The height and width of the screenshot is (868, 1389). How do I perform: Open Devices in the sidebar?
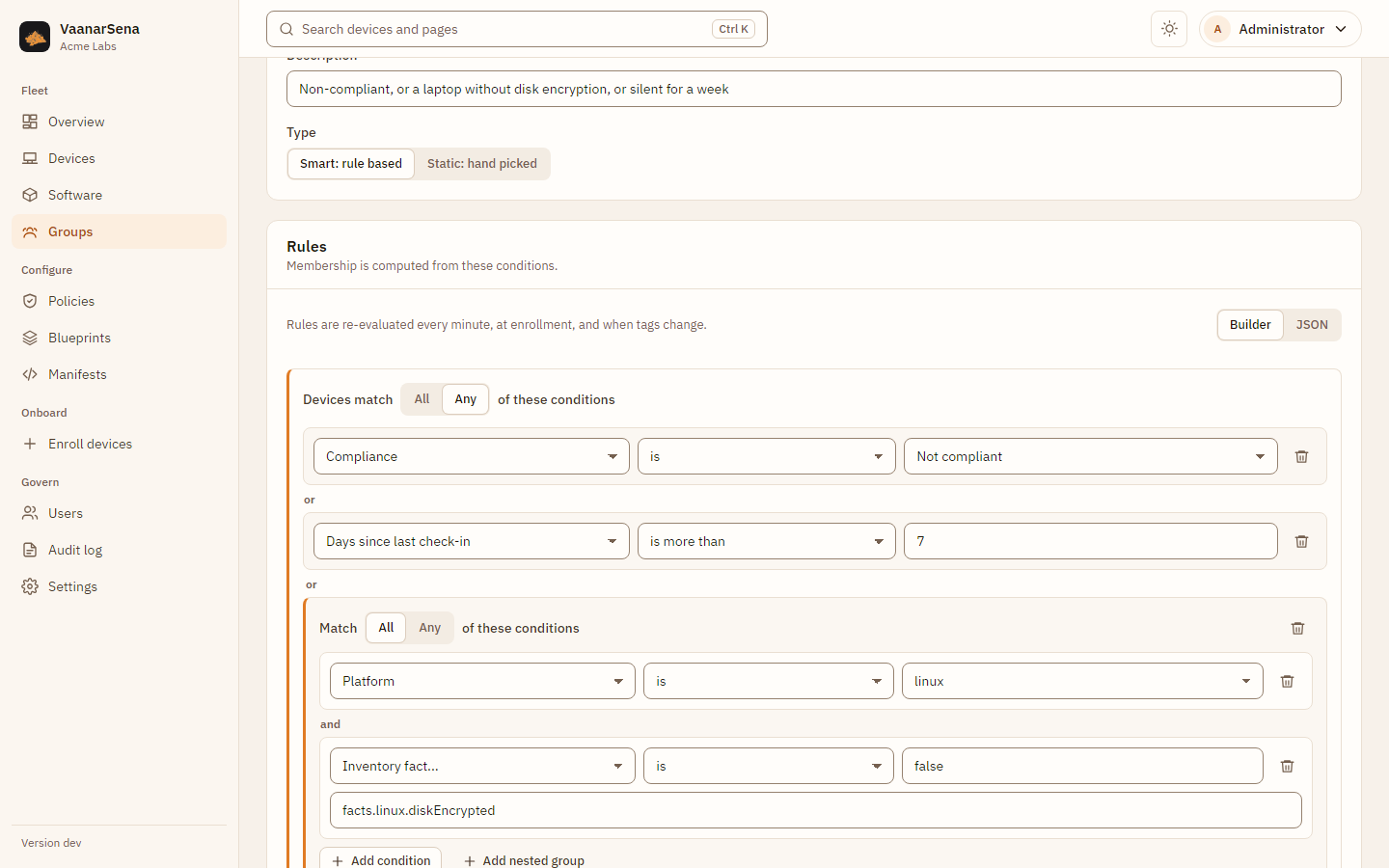(119, 158)
